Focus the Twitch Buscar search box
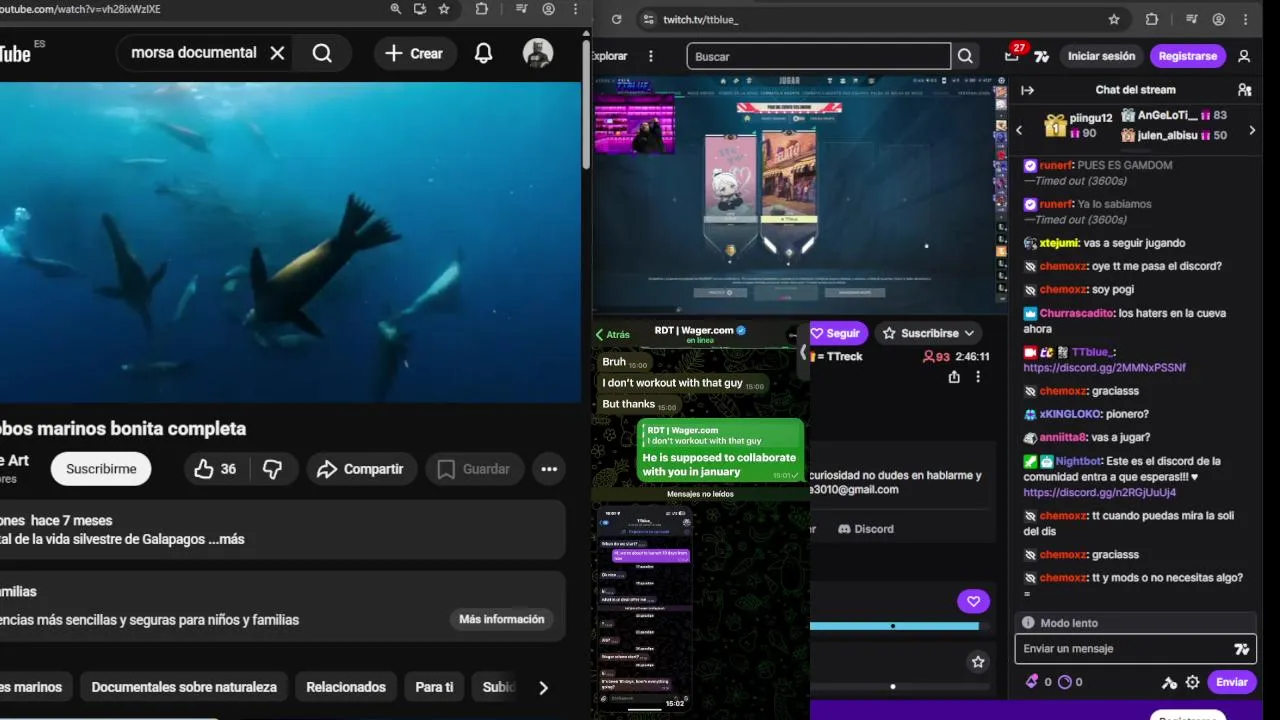The image size is (1280, 720). tap(819, 56)
